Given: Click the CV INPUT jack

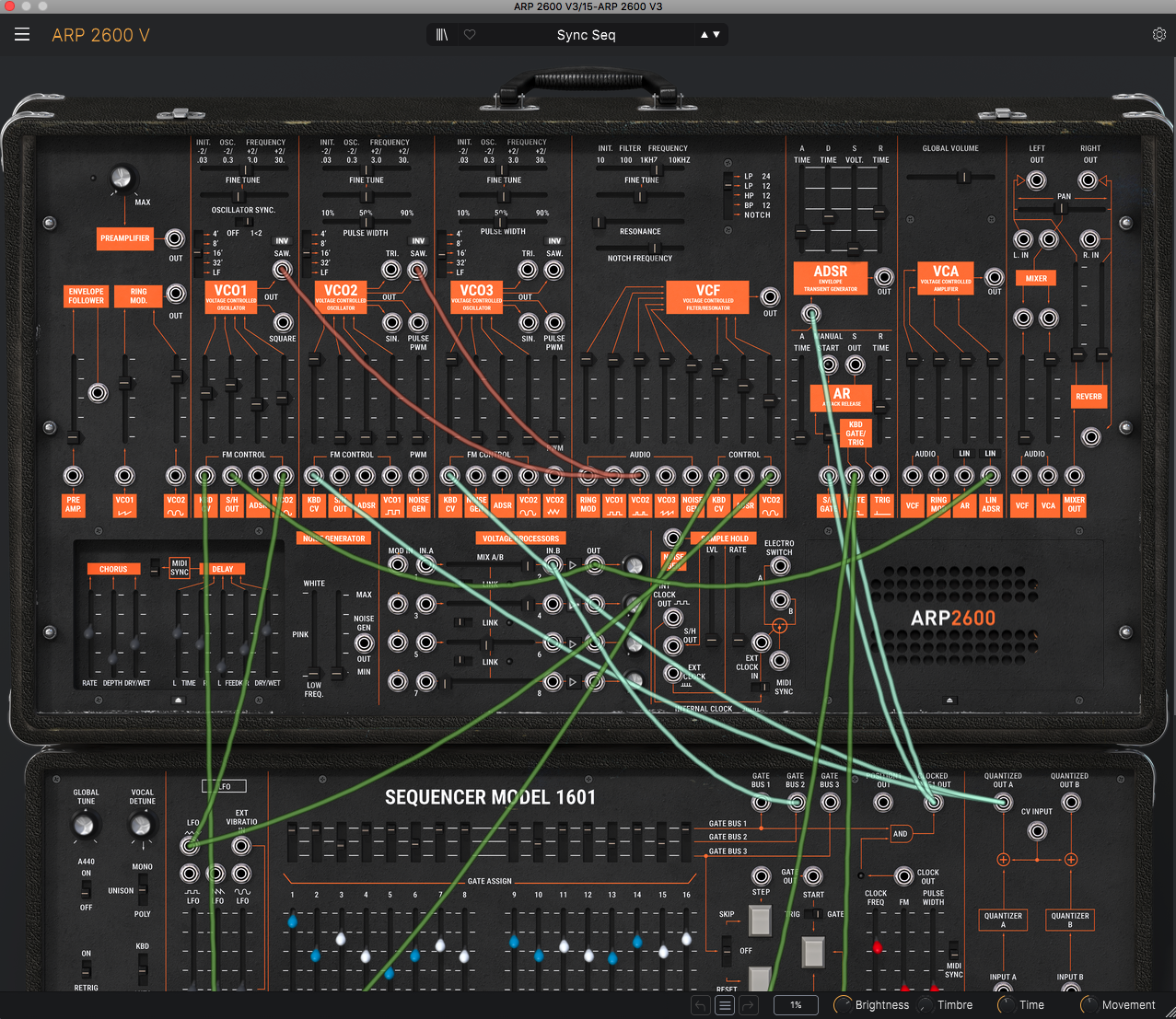Looking at the screenshot, I should pos(1037,831).
